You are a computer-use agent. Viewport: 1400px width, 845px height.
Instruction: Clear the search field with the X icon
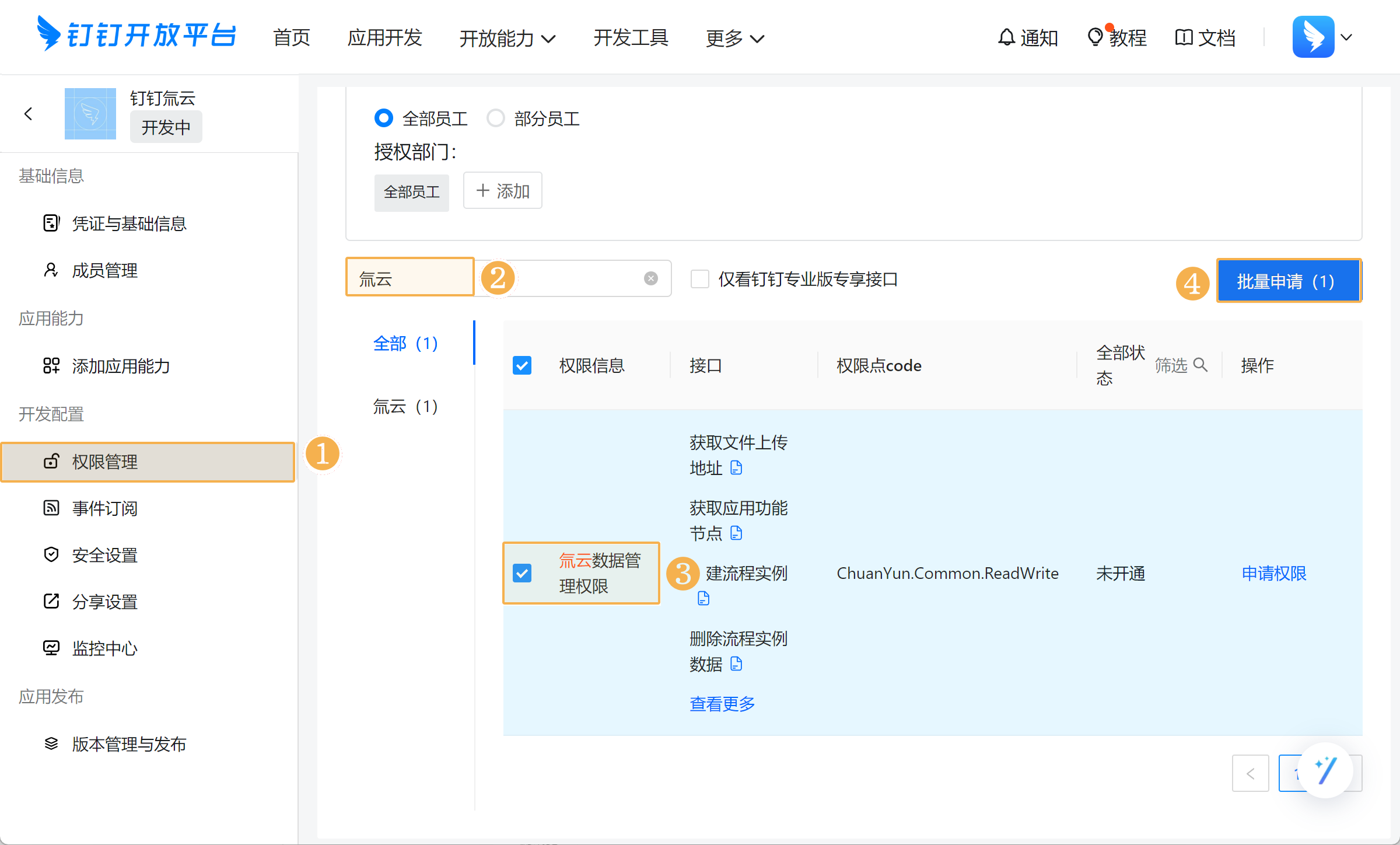click(651, 278)
